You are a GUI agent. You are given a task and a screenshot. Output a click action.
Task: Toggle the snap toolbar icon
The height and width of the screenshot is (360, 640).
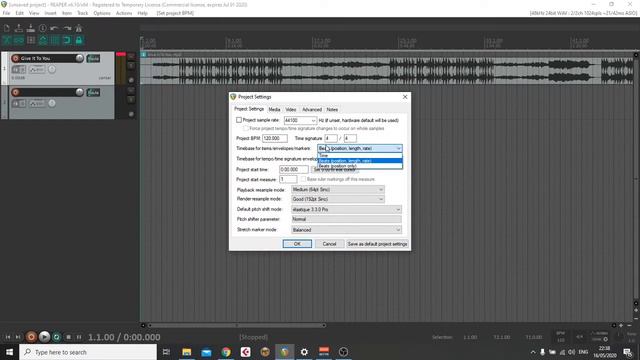point(67,40)
